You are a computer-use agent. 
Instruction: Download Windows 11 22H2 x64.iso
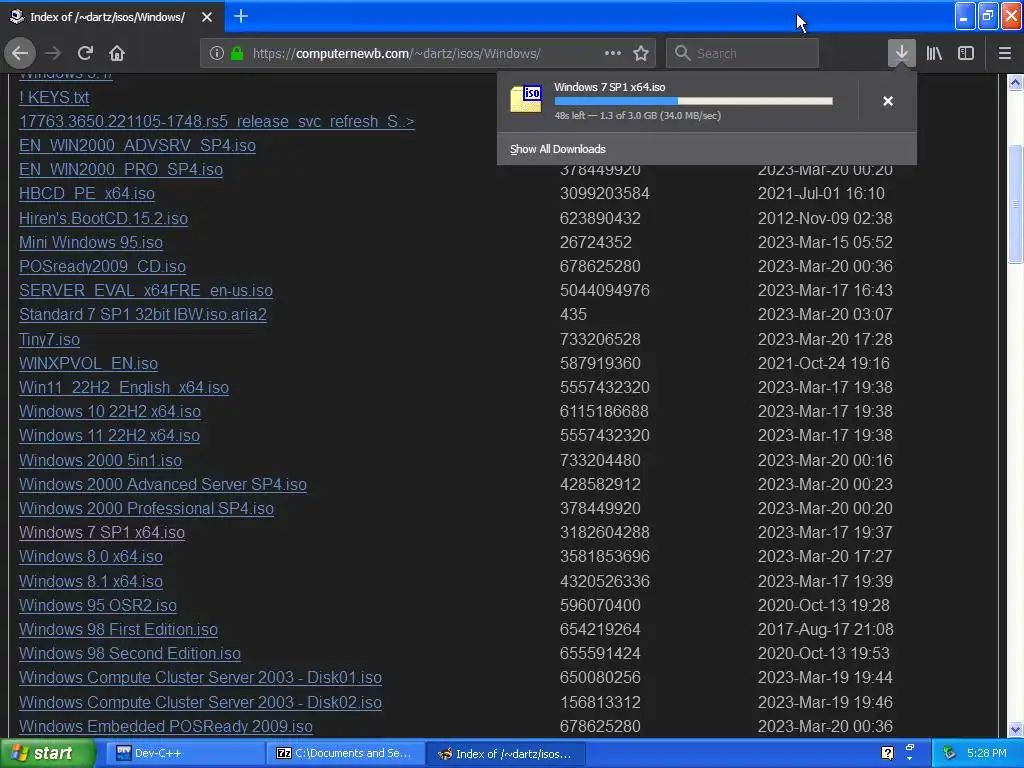[110, 436]
